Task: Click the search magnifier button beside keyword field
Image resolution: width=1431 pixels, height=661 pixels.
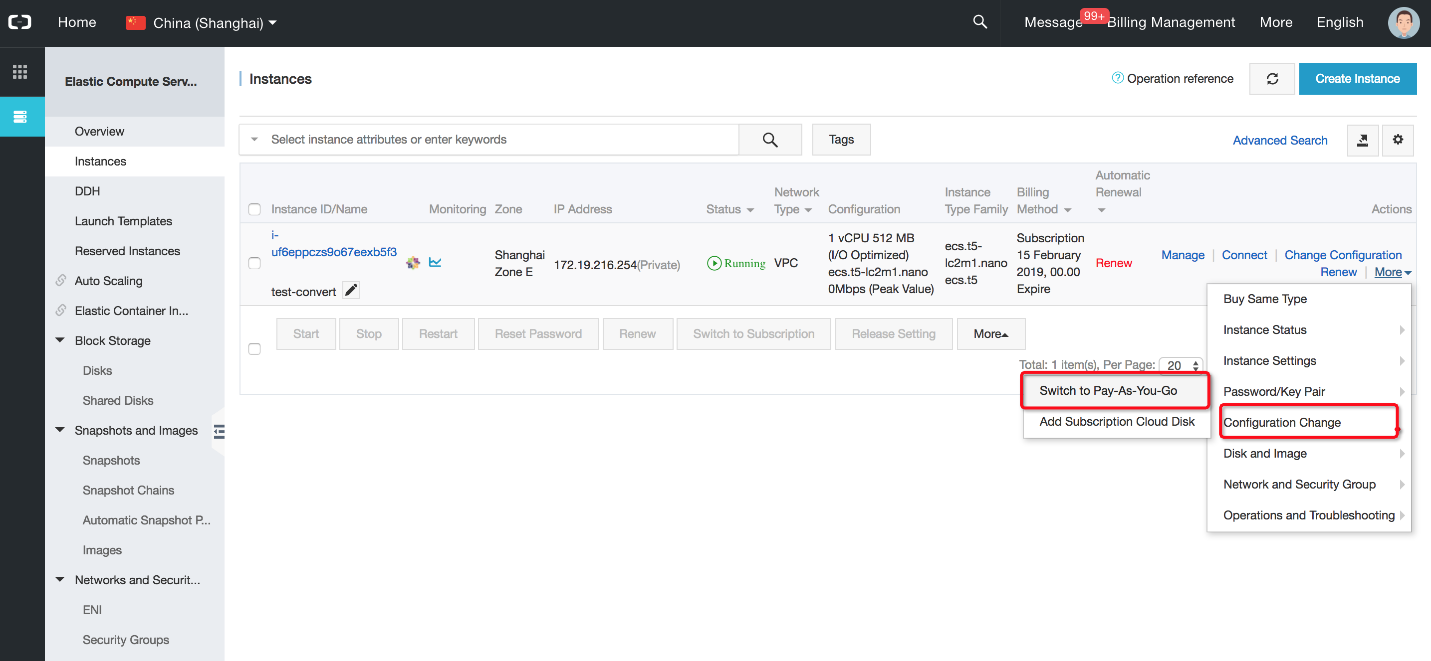Action: click(770, 140)
